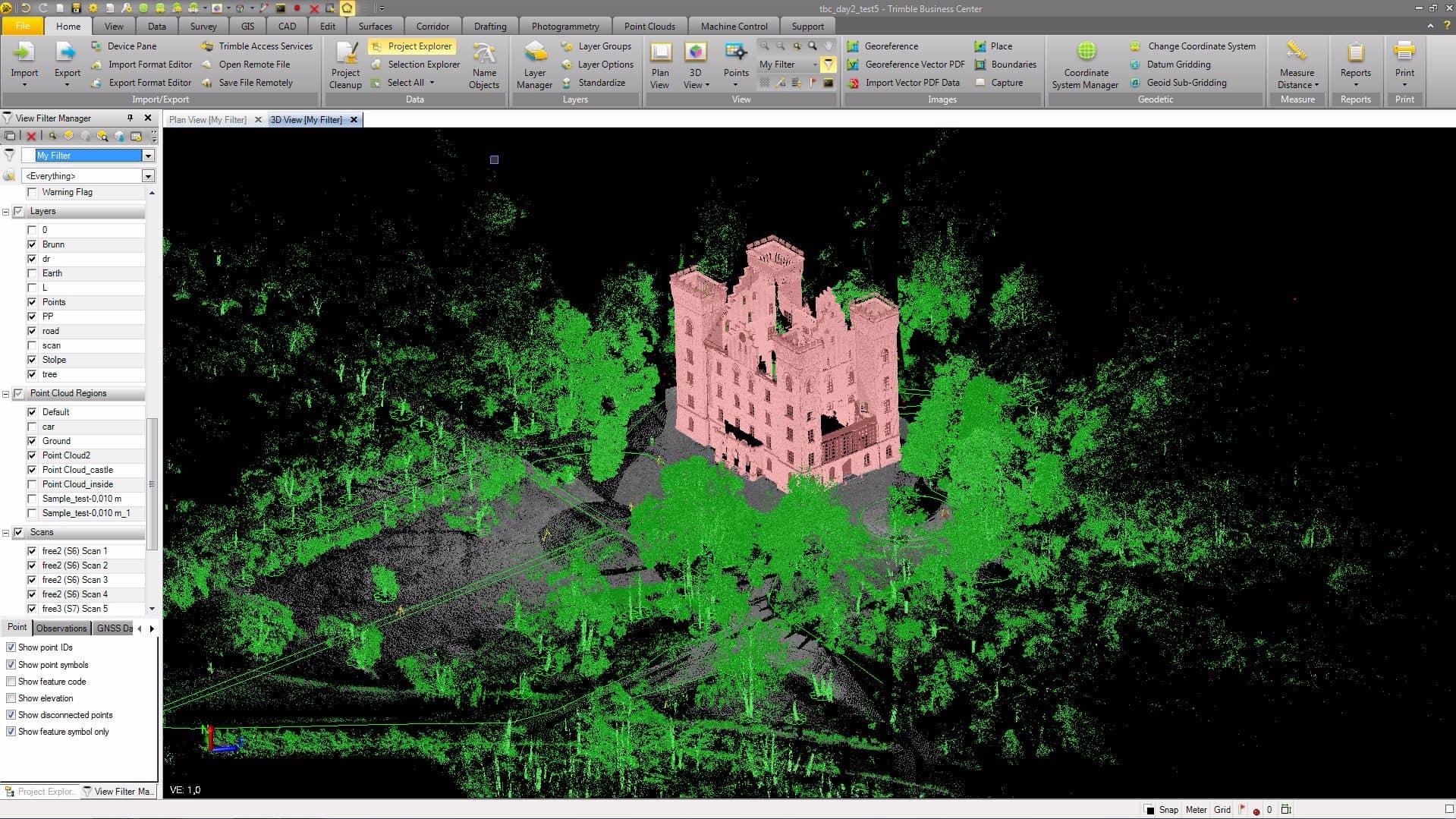This screenshot has height=819, width=1456.
Task: Click Layer Options button
Action: click(597, 65)
